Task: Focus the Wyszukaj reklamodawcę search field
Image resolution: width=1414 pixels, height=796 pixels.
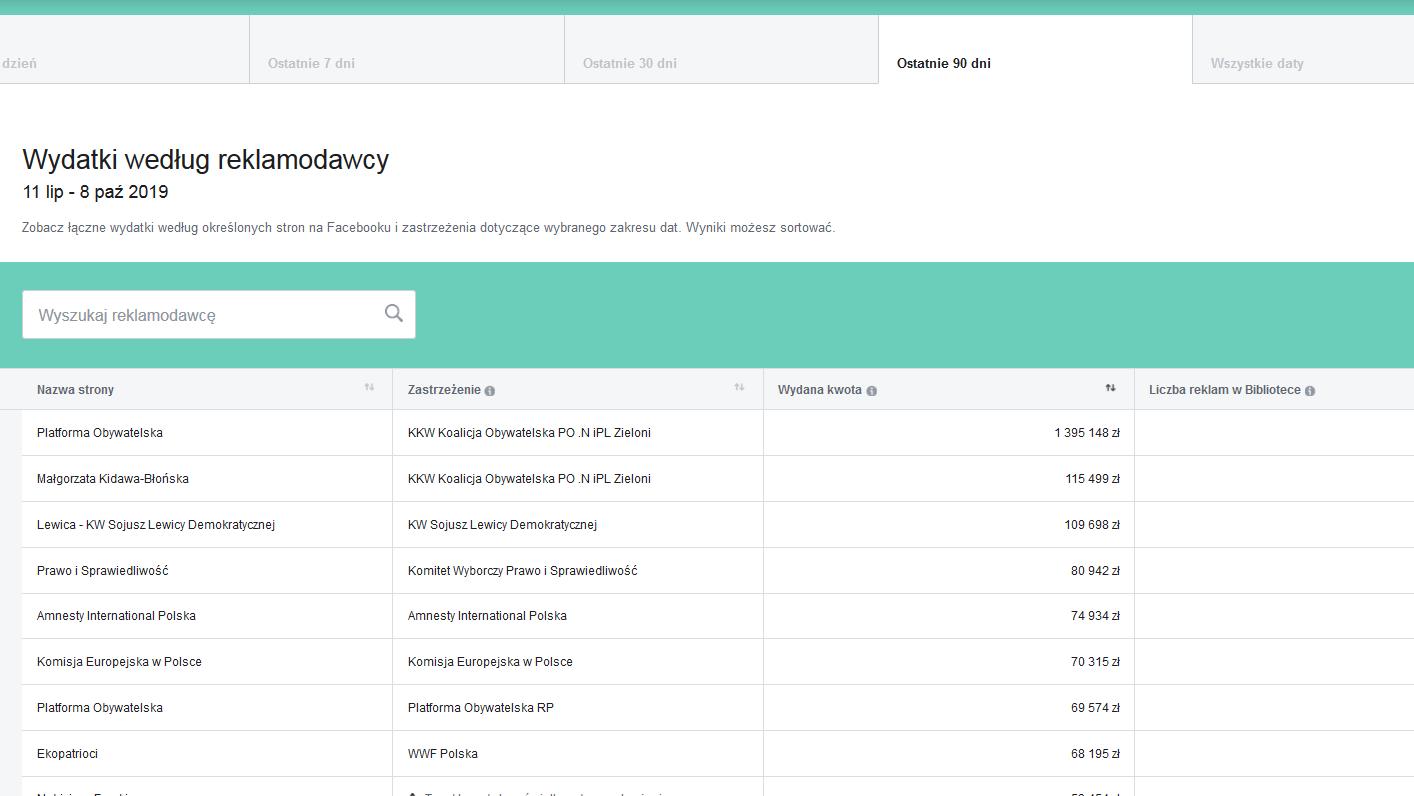Action: tap(219, 315)
